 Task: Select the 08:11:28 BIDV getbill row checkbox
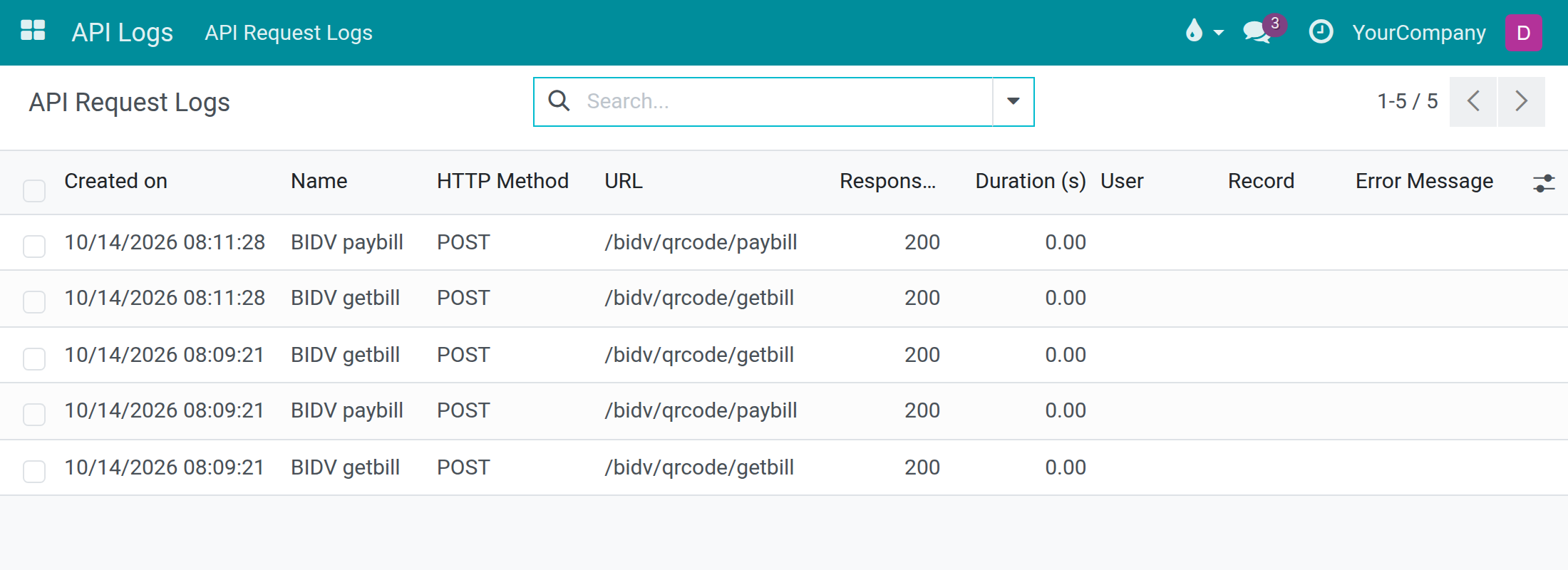[x=34, y=301]
